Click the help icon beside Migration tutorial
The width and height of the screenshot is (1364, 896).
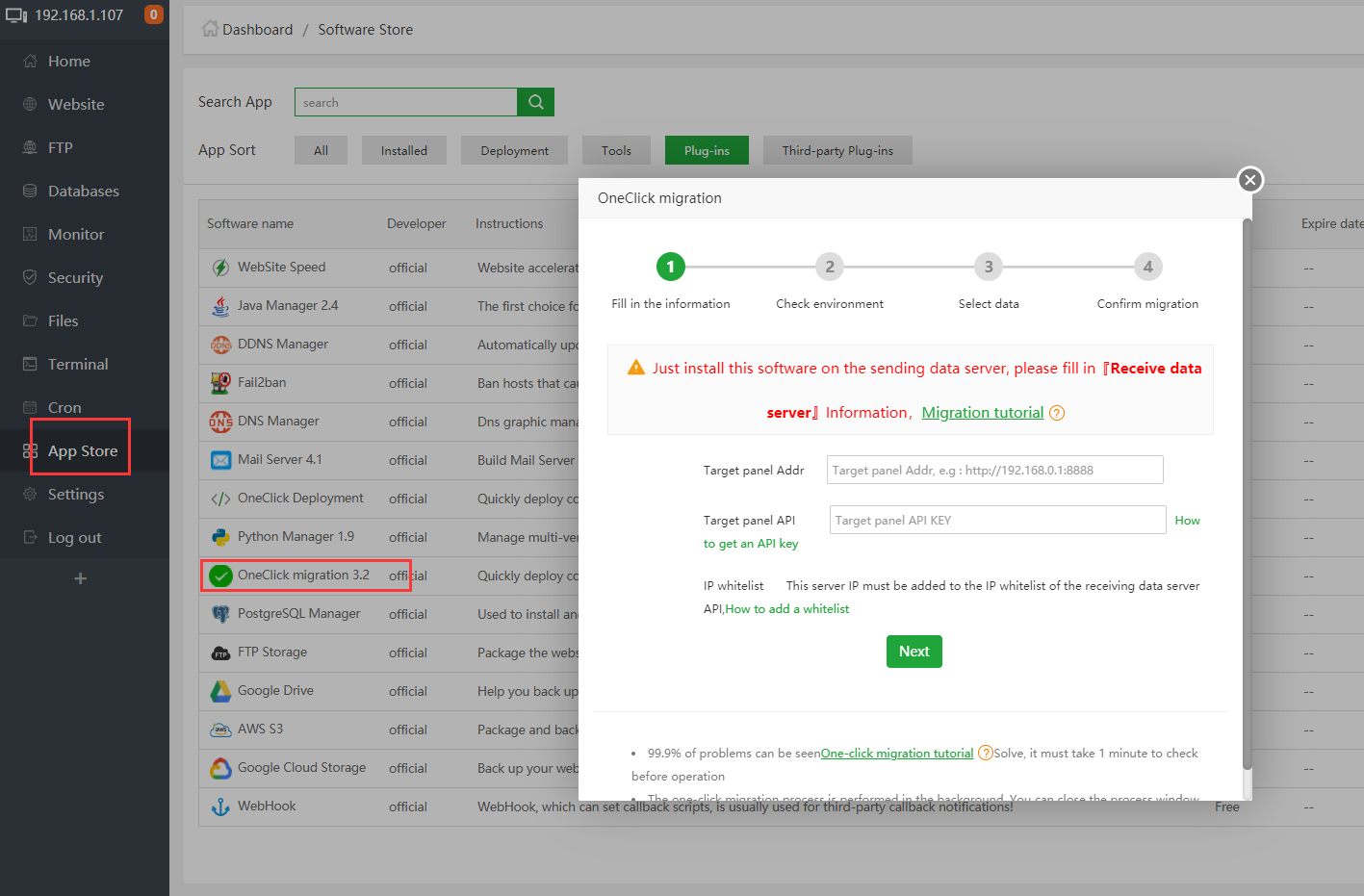pyautogui.click(x=1057, y=413)
